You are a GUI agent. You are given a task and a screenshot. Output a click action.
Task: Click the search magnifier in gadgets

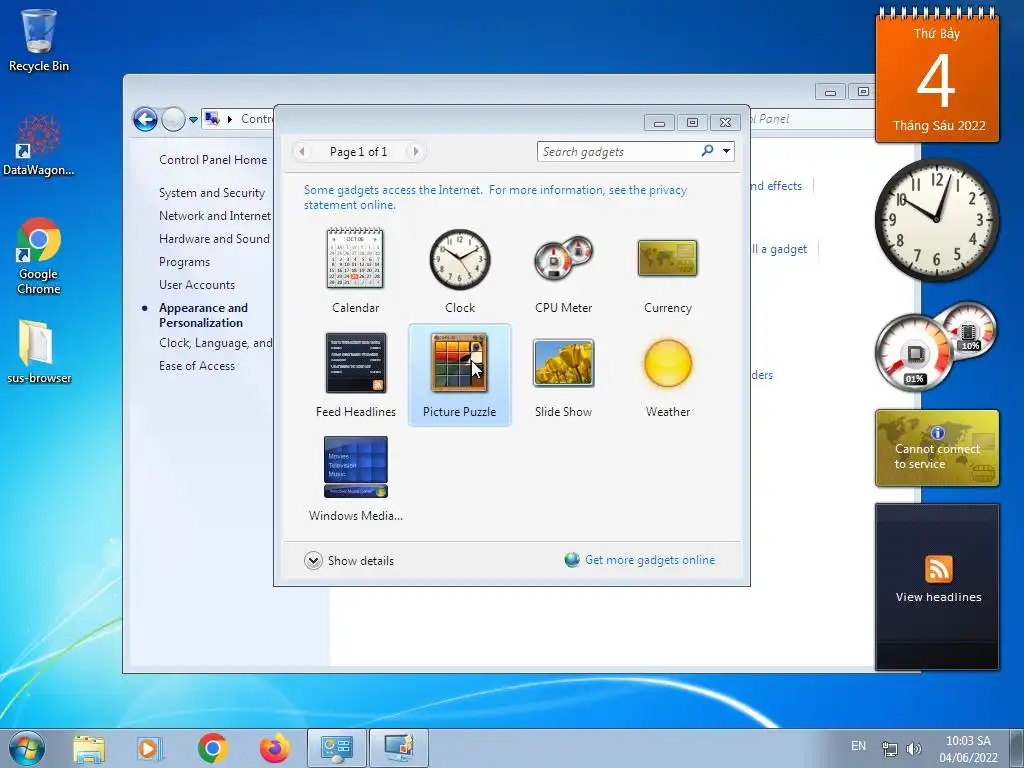click(707, 151)
